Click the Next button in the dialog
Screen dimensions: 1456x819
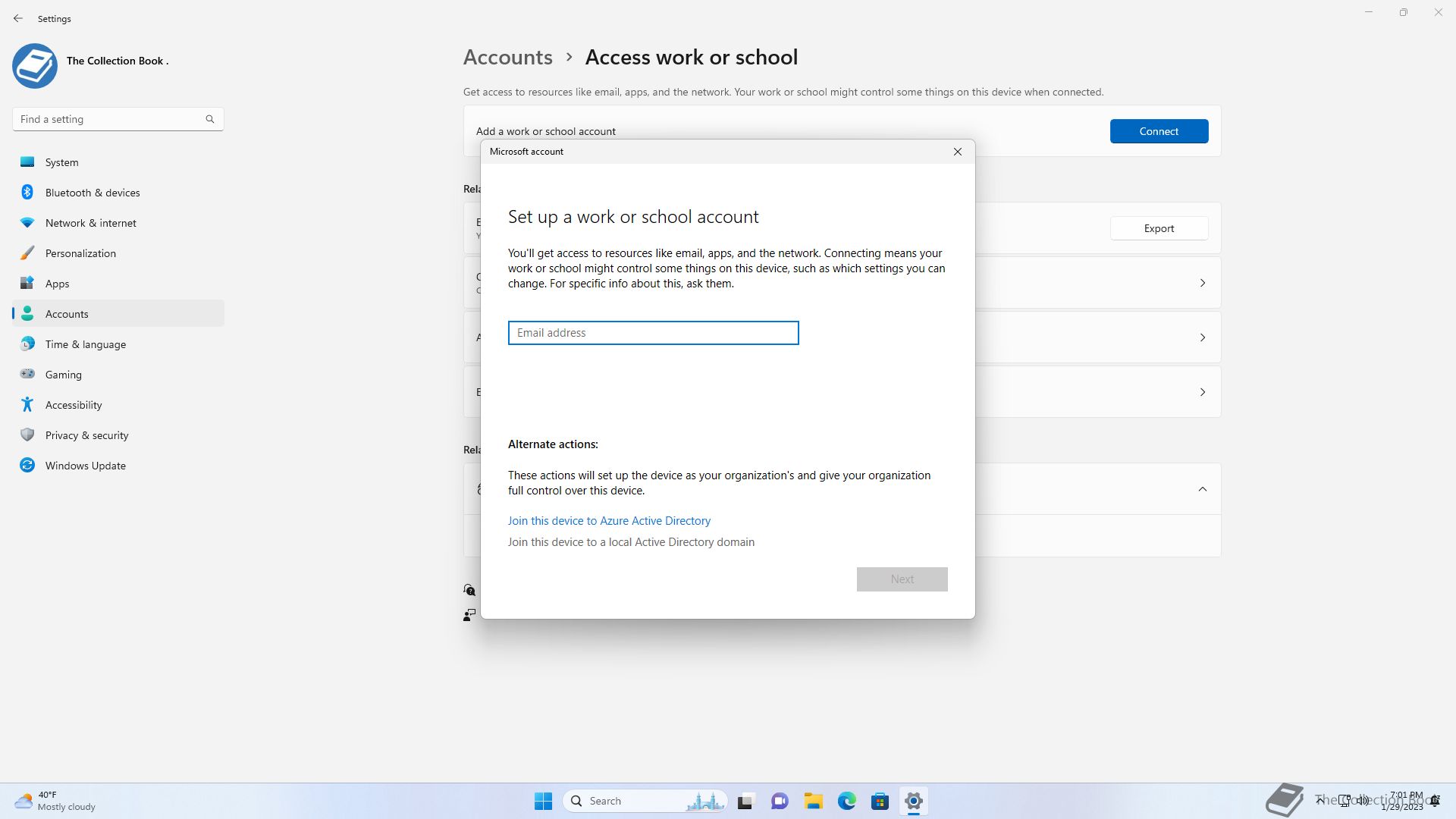coord(902,579)
